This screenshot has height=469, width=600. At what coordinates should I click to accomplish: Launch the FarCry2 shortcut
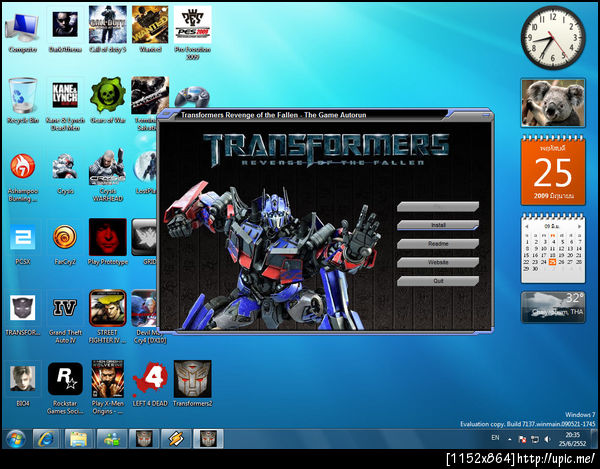click(x=65, y=244)
